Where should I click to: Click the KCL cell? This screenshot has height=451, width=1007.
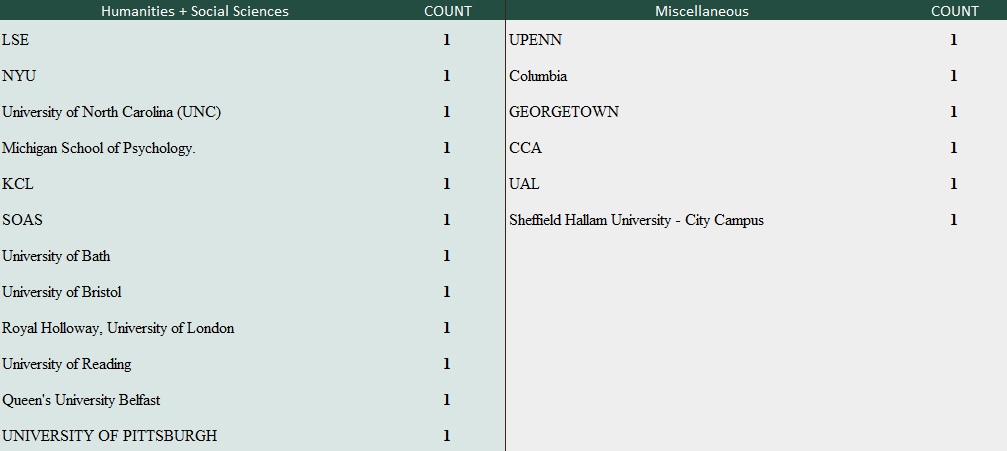(18, 184)
